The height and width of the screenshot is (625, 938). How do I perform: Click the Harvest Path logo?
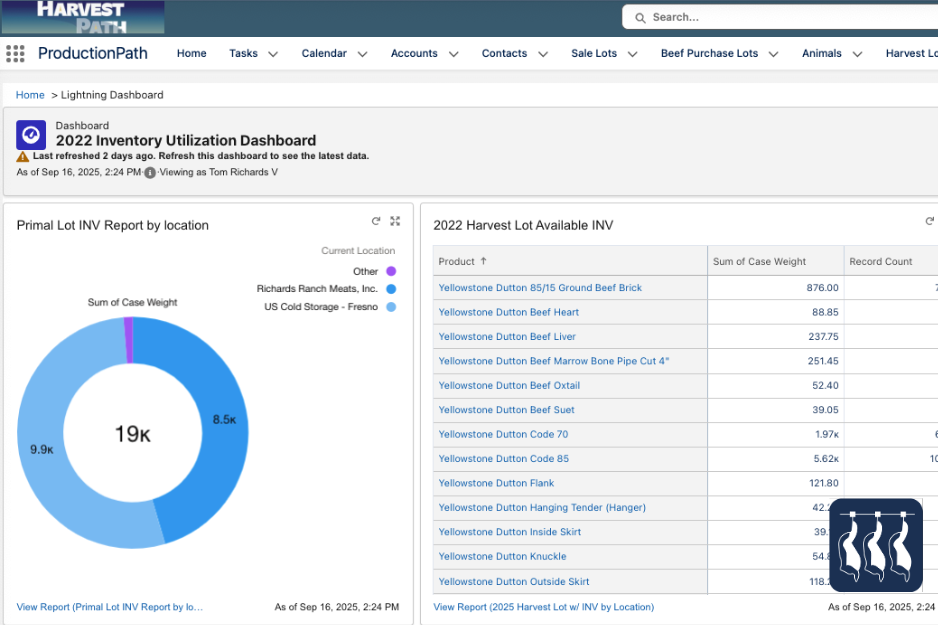click(x=83, y=17)
